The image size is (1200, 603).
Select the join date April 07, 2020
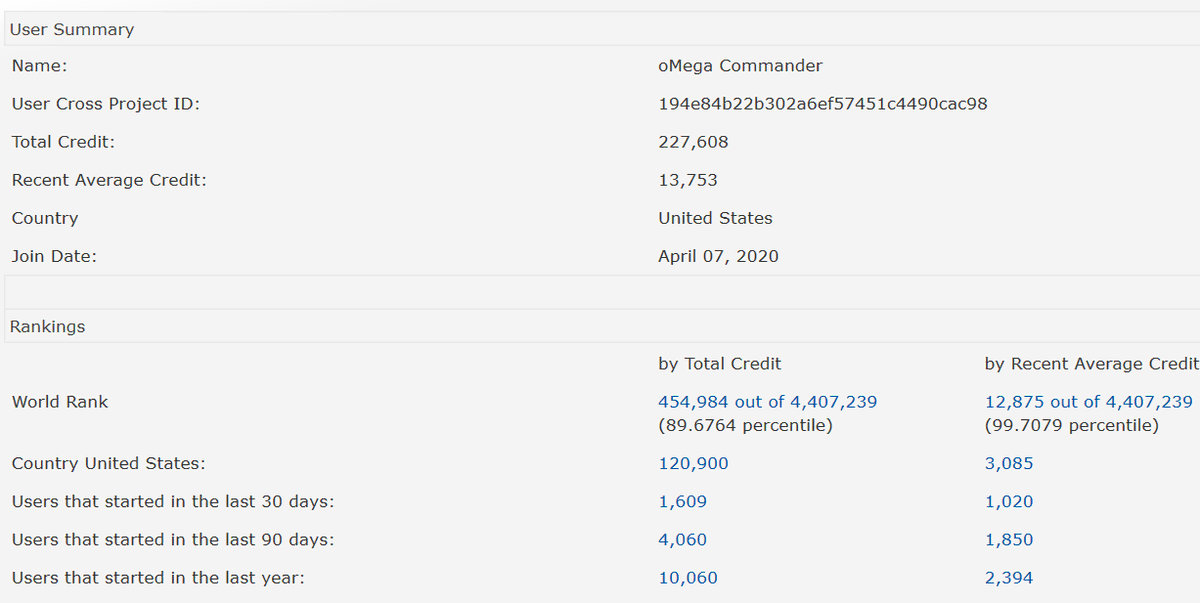(x=718, y=256)
